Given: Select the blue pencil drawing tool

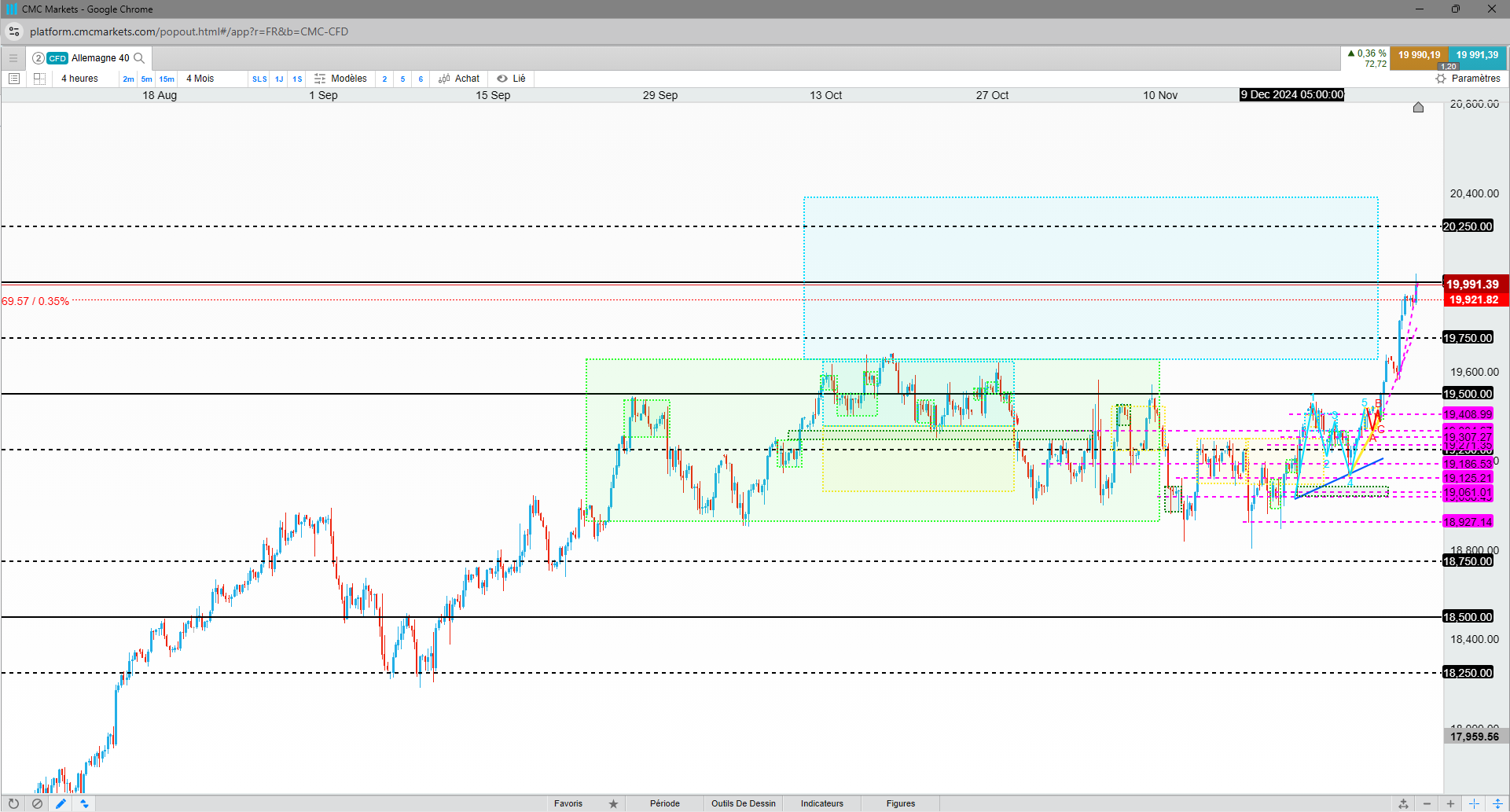Looking at the screenshot, I should 61,803.
